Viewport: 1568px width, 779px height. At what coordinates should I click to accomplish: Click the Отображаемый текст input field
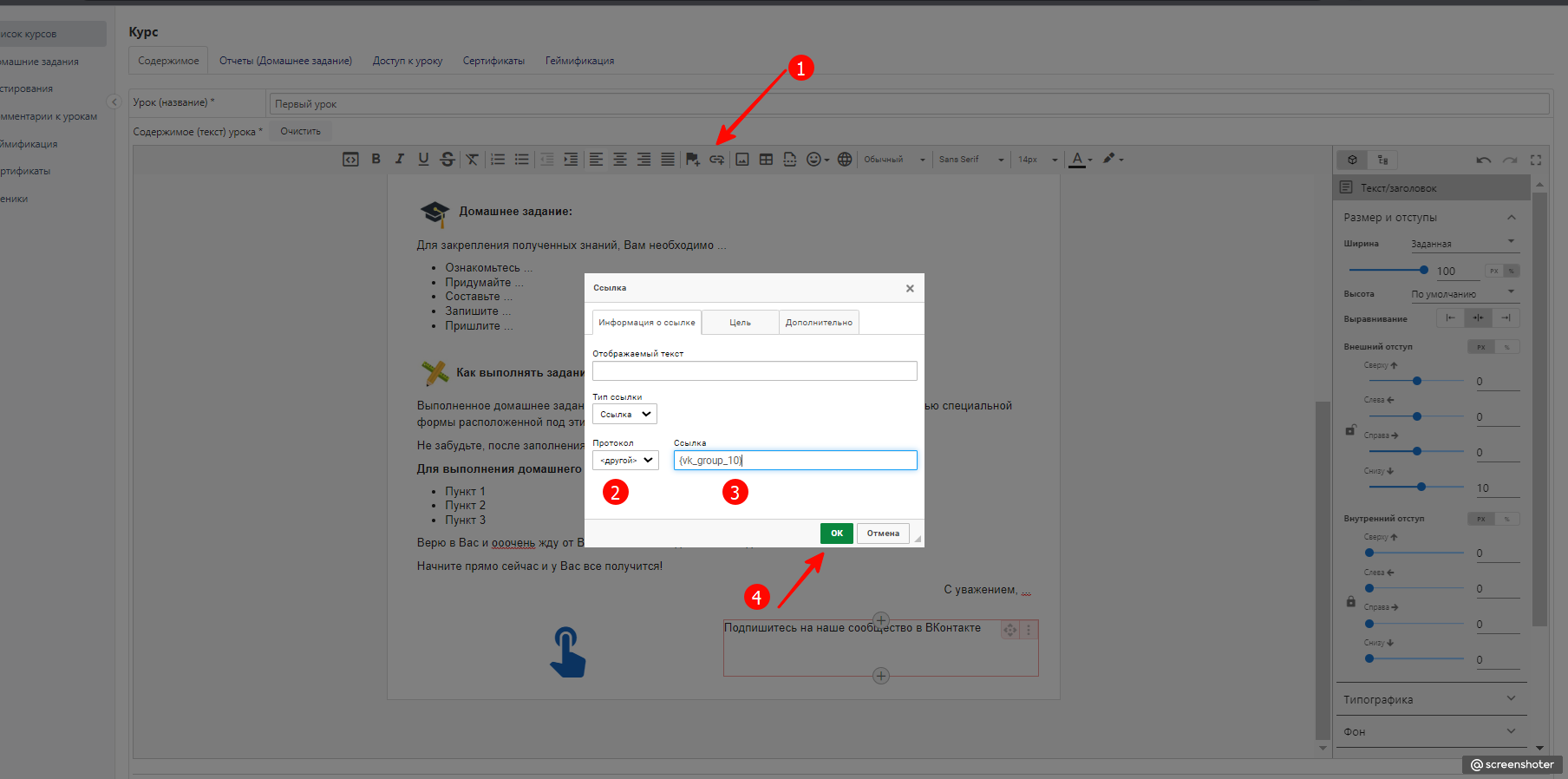tap(755, 371)
